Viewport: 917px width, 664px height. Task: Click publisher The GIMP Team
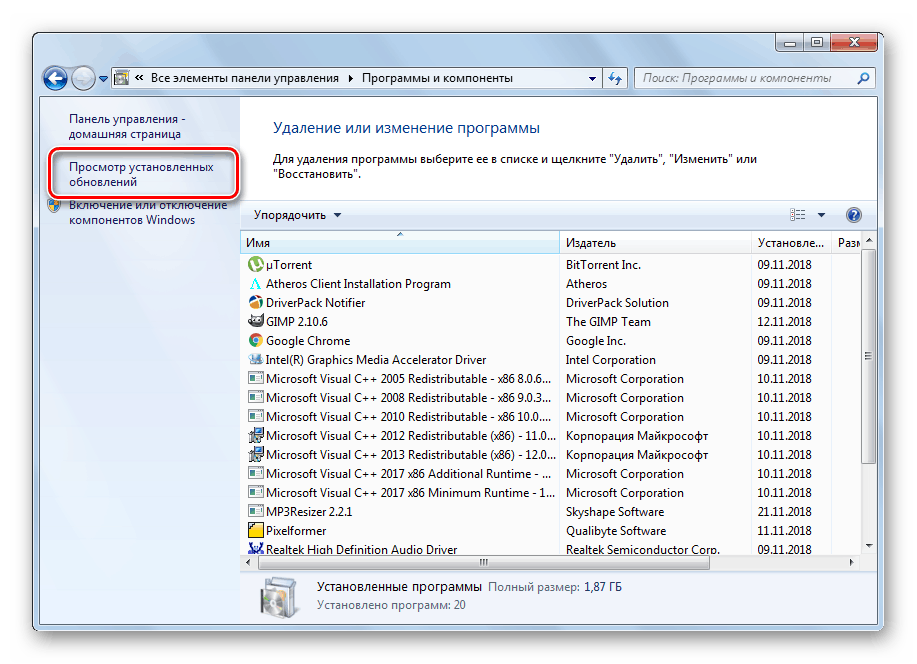tap(608, 322)
